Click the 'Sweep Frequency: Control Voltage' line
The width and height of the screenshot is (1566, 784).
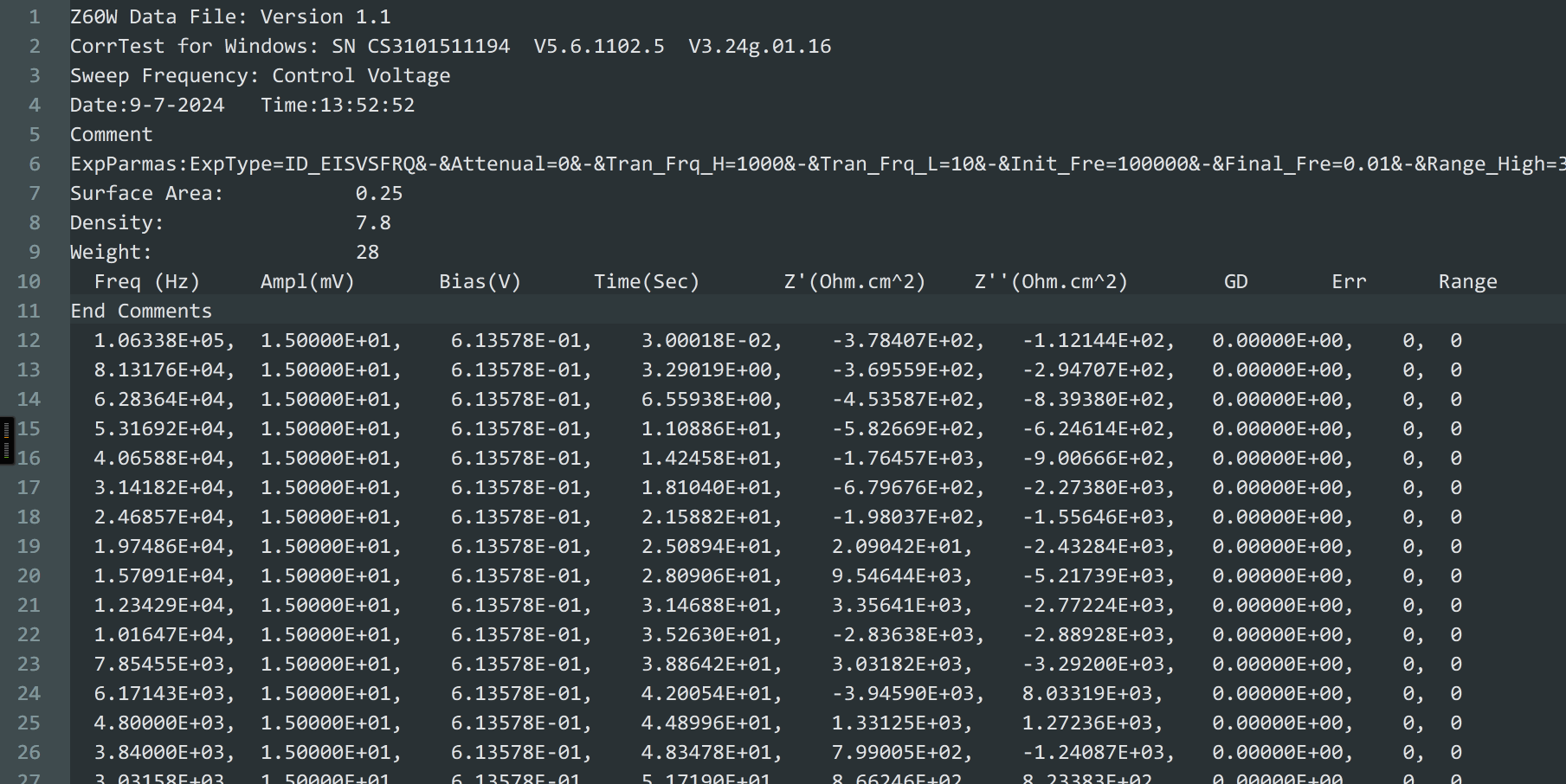point(260,75)
